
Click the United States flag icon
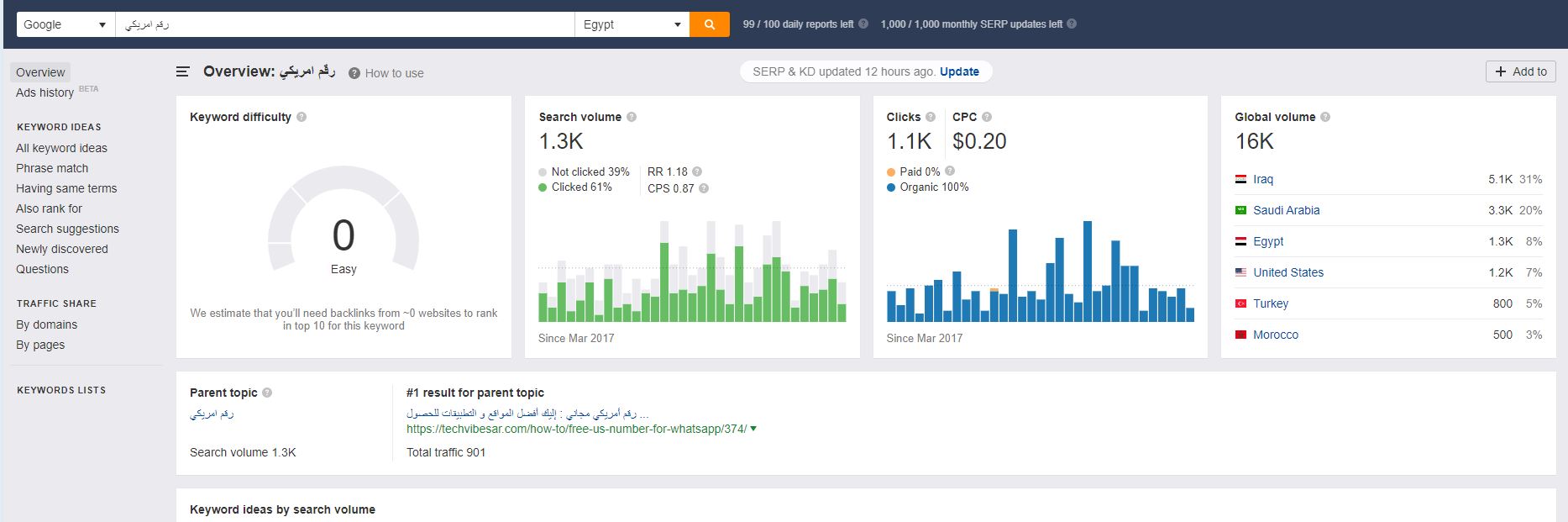(x=1240, y=272)
